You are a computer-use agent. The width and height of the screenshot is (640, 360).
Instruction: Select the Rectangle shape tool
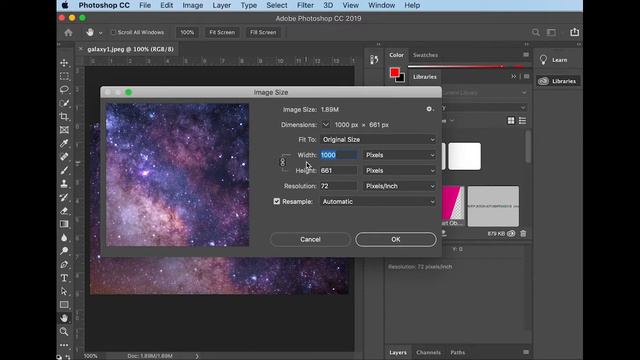click(64, 304)
